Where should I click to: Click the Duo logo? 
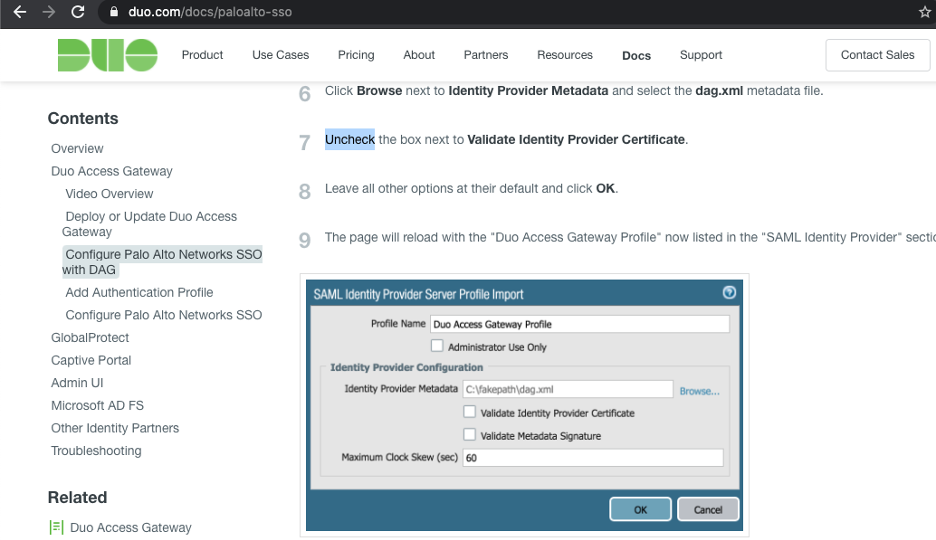click(107, 55)
